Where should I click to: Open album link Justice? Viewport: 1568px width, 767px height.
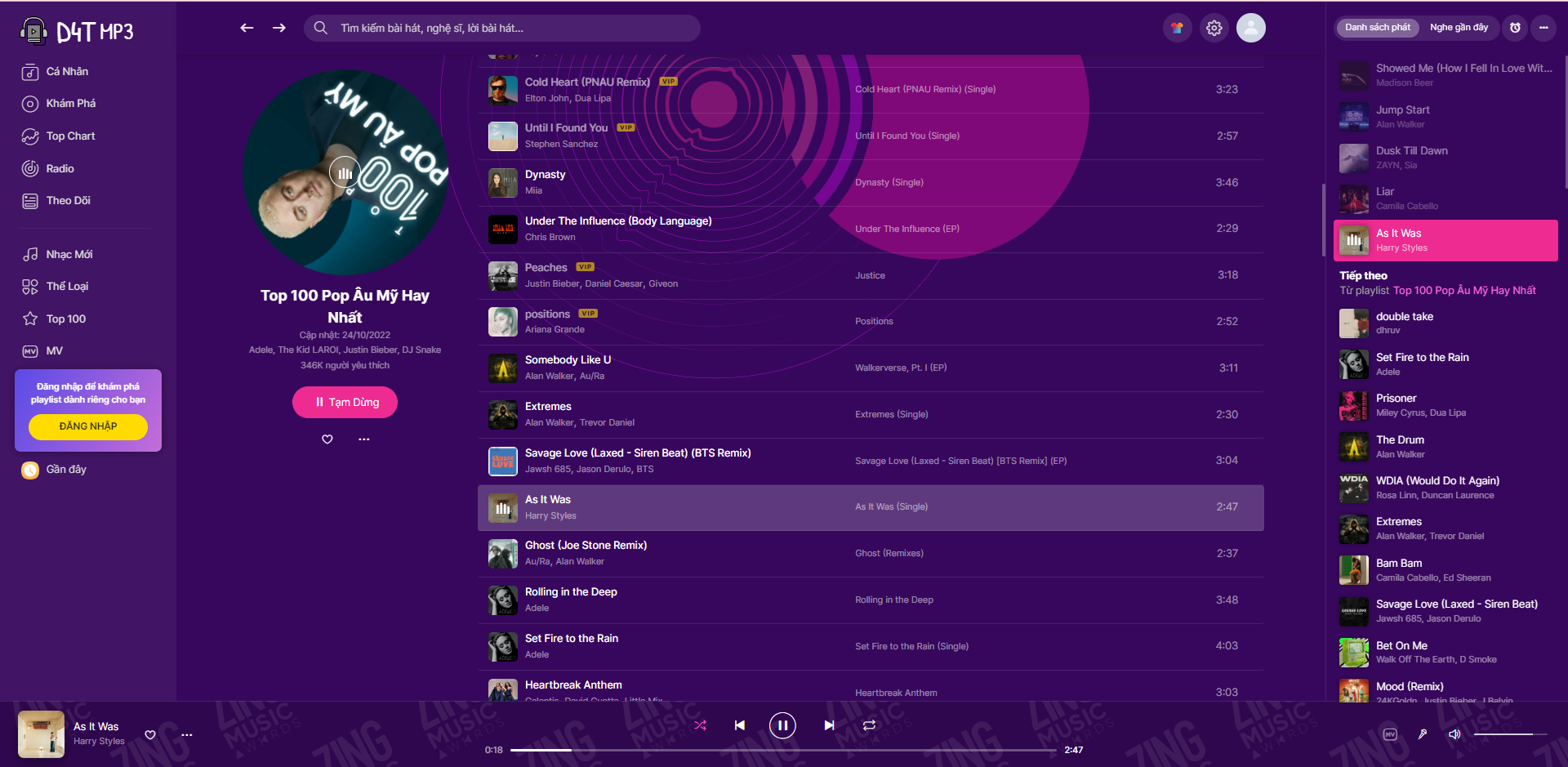[870, 275]
